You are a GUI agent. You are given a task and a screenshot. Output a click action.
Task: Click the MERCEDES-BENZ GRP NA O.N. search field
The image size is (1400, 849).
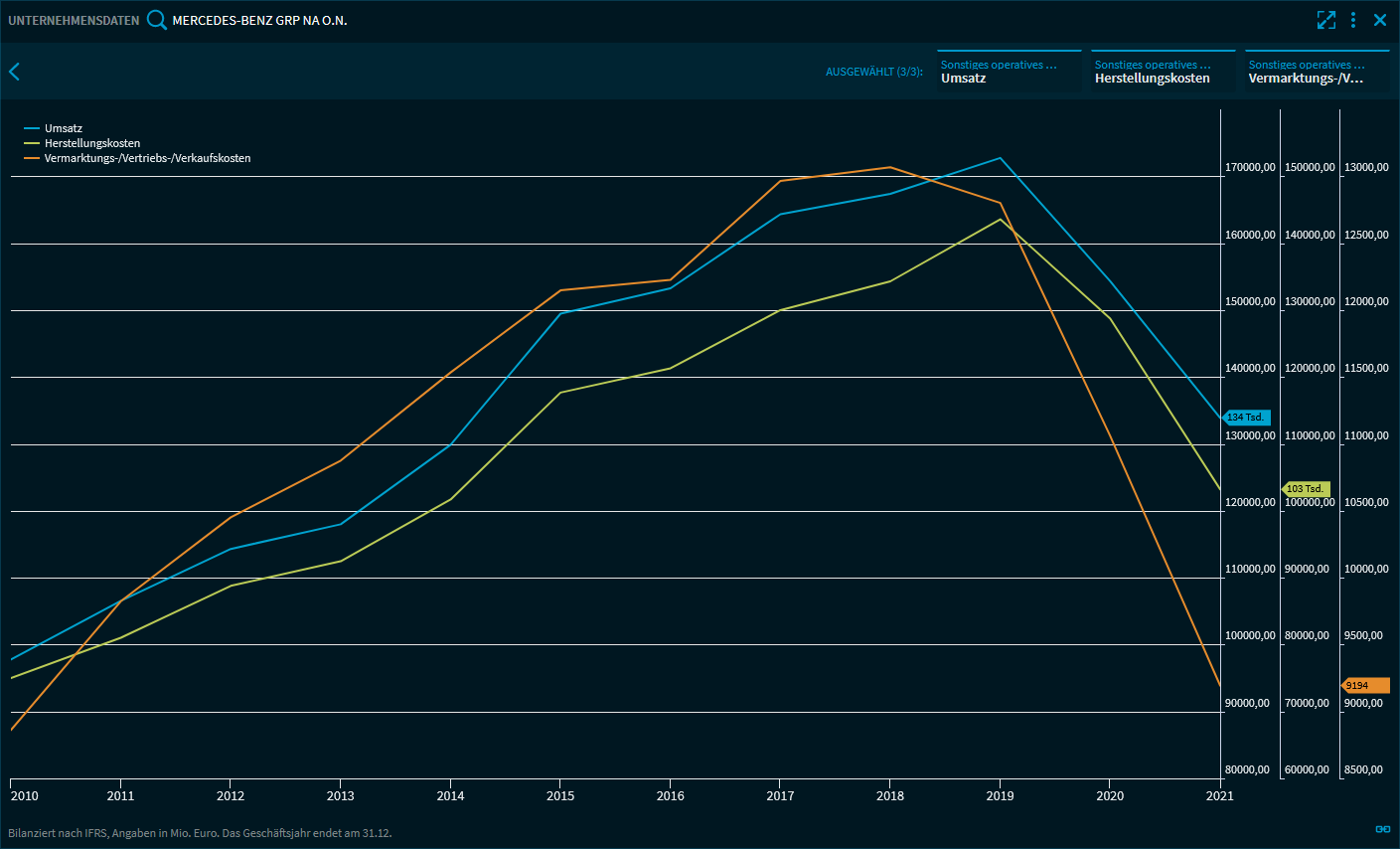coord(259,20)
